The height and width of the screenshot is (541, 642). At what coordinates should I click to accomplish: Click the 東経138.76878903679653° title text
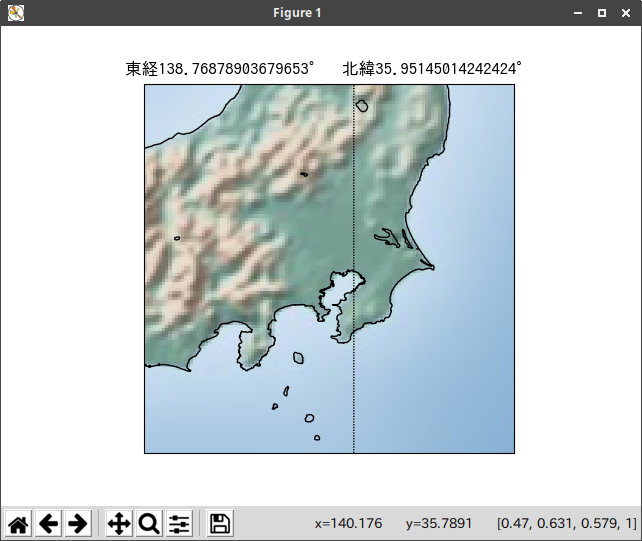(x=220, y=68)
